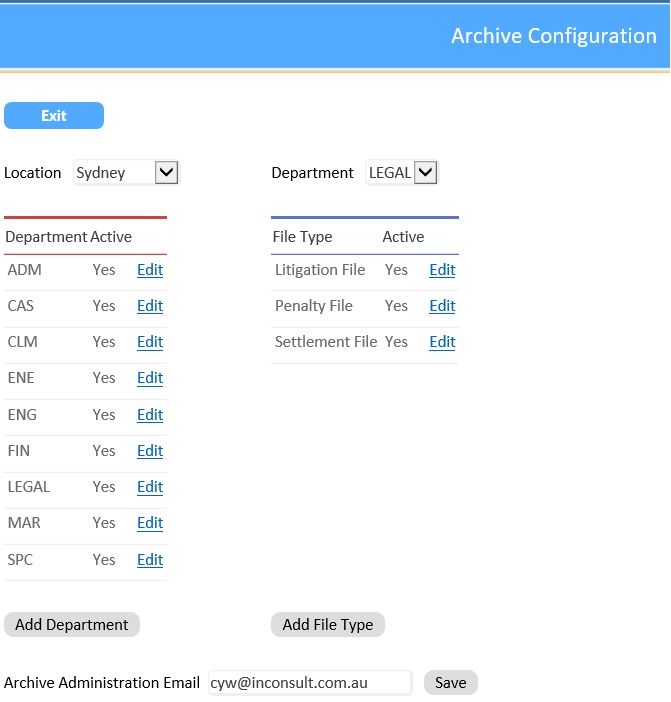Click the Exit button

(x=54, y=116)
